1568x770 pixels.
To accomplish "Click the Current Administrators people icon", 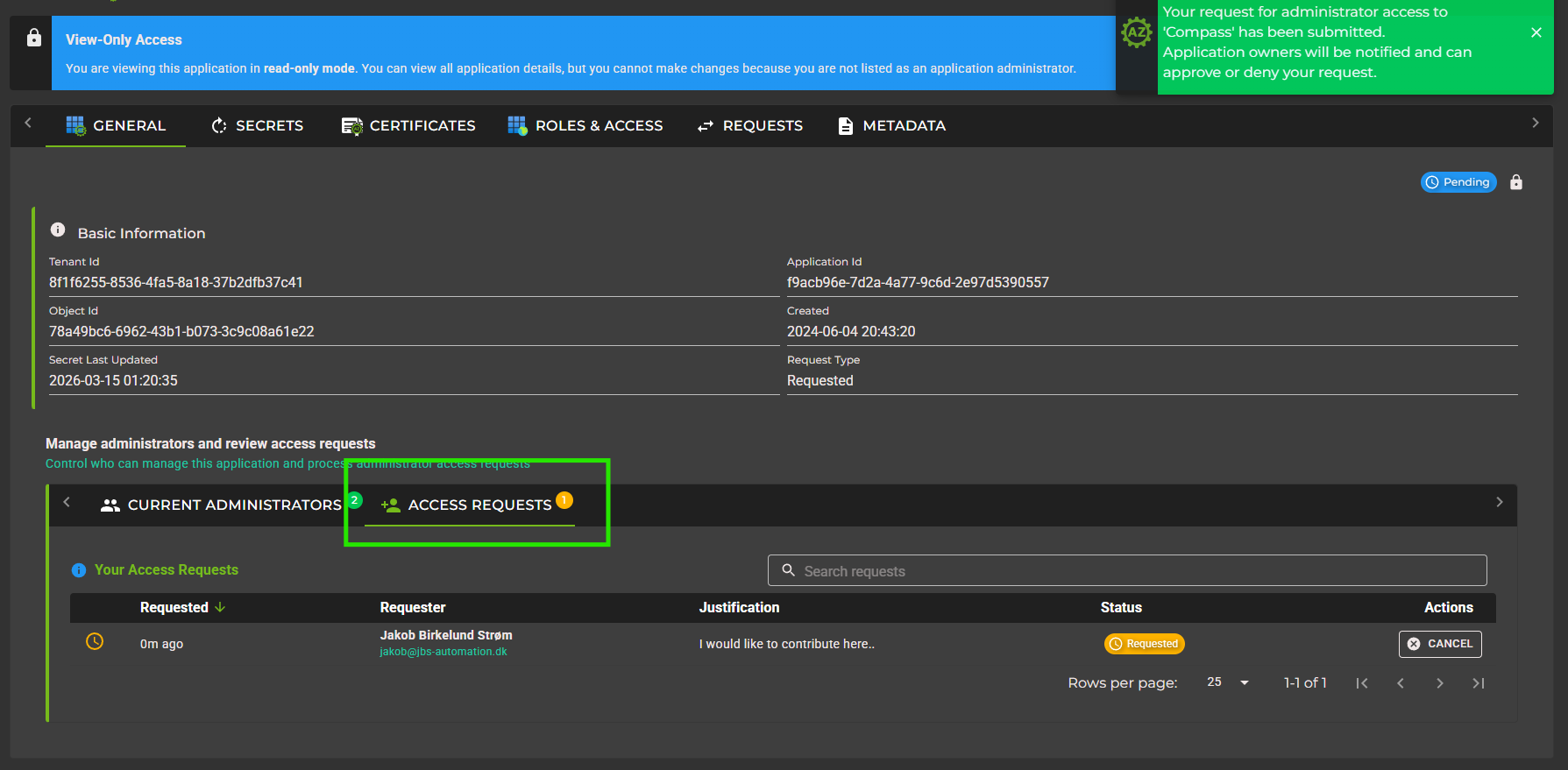I will tap(110, 505).
